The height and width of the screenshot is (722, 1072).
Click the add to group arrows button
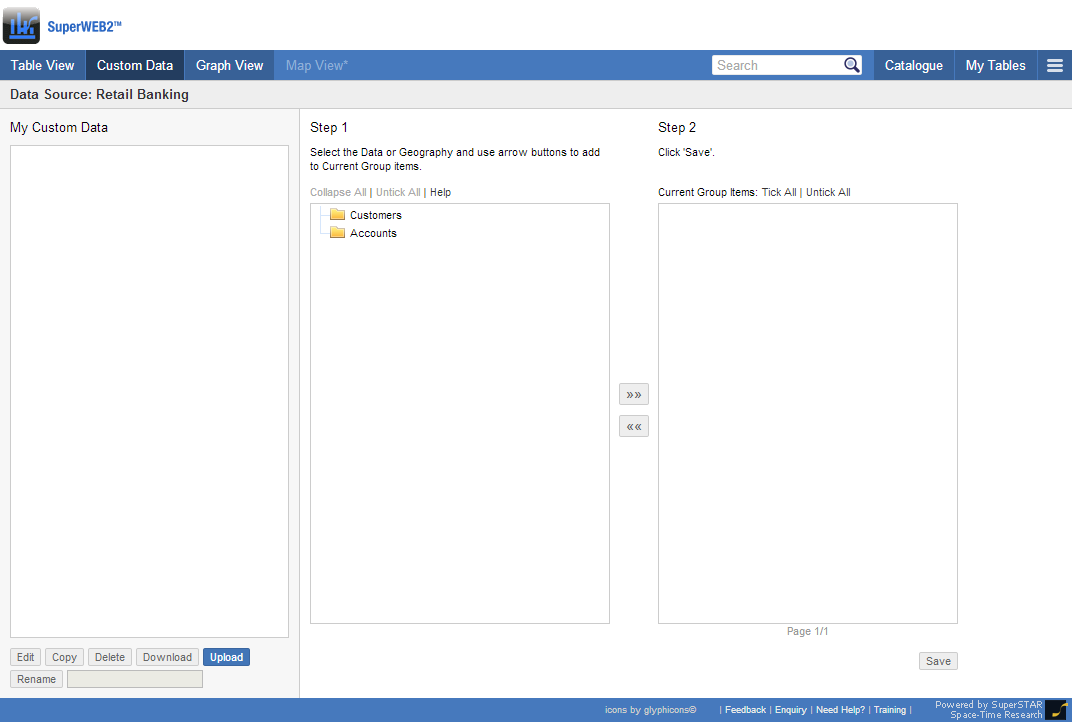(x=634, y=394)
